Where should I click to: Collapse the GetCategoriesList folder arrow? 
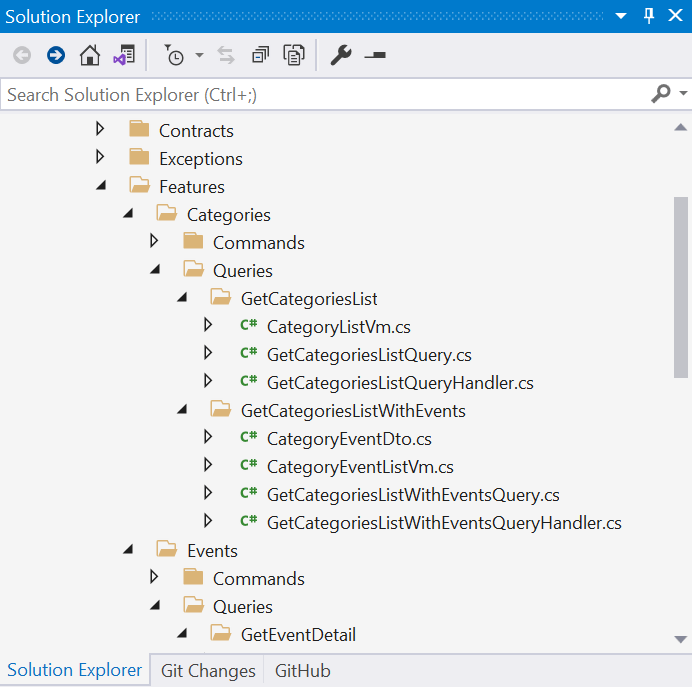point(182,297)
